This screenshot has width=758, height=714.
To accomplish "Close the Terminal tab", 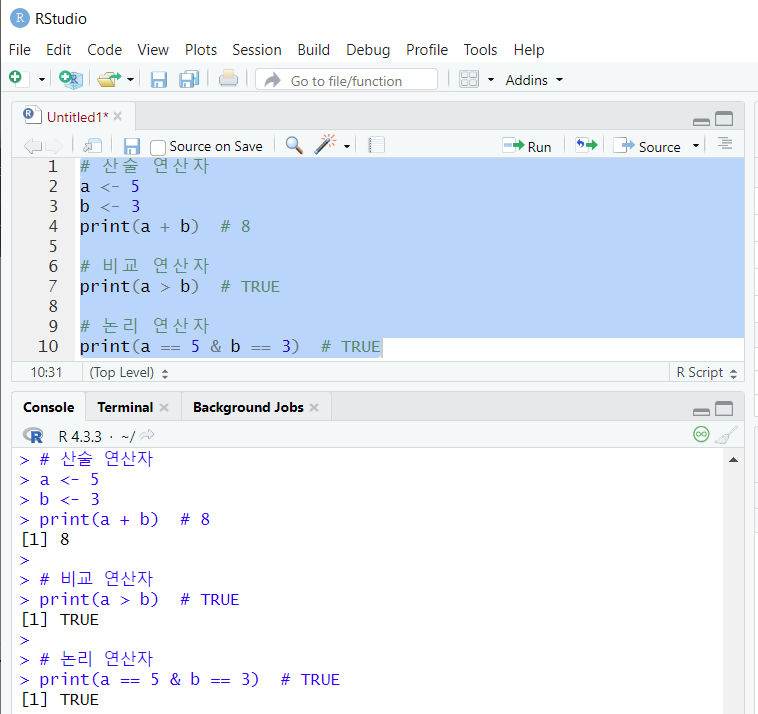I will click(164, 408).
